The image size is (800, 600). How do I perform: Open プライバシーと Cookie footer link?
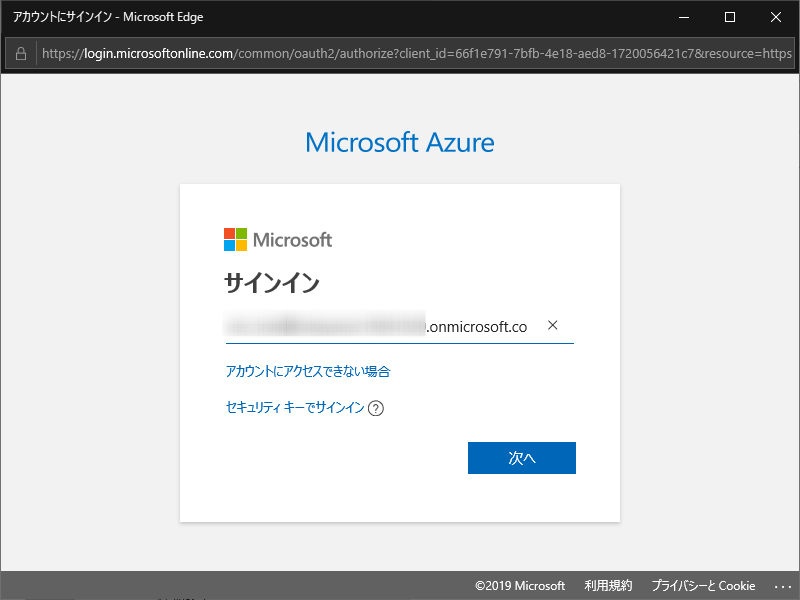tap(703, 586)
